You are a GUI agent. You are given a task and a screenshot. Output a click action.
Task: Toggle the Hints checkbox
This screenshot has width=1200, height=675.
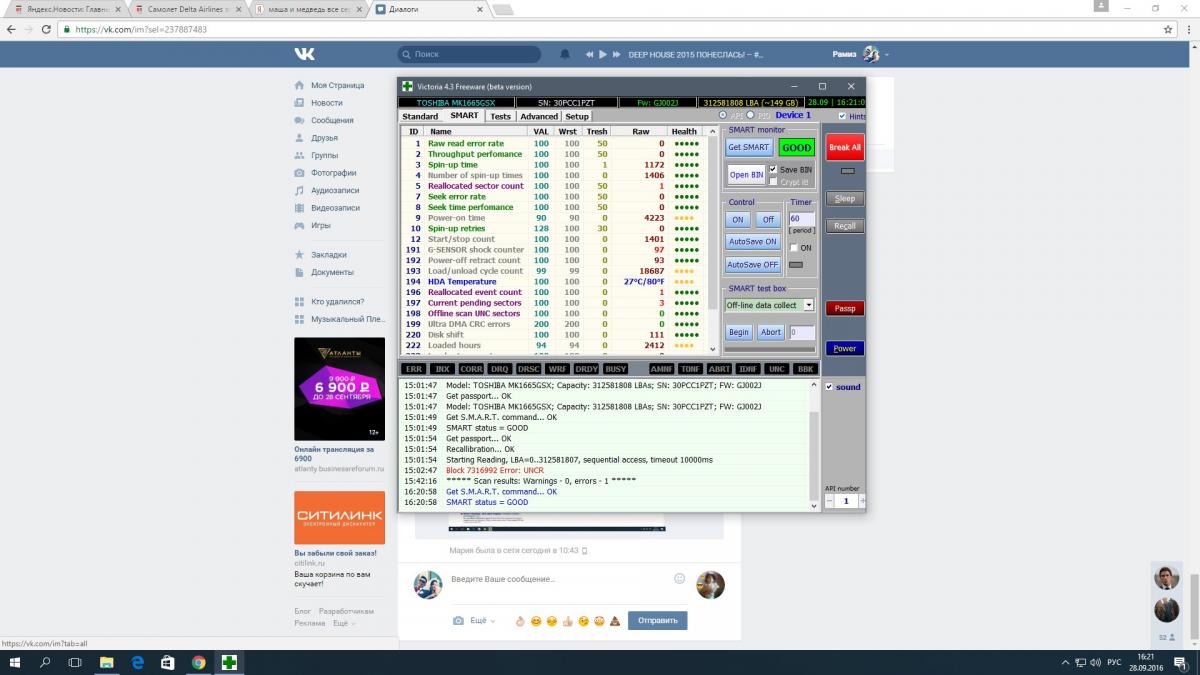(842, 116)
